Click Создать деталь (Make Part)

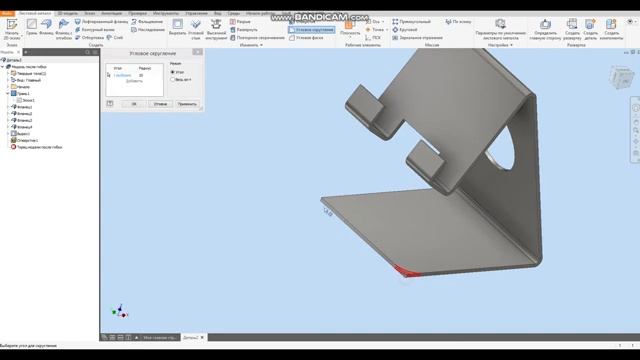[x=590, y=29]
